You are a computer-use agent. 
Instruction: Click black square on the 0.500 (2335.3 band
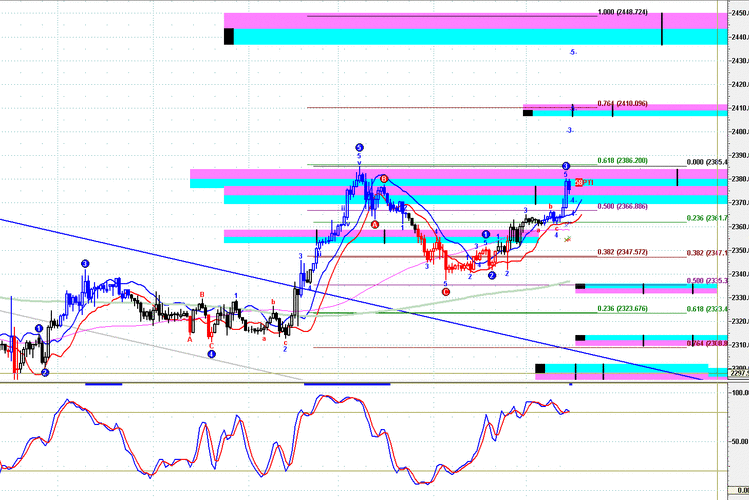pyautogui.click(x=580, y=287)
